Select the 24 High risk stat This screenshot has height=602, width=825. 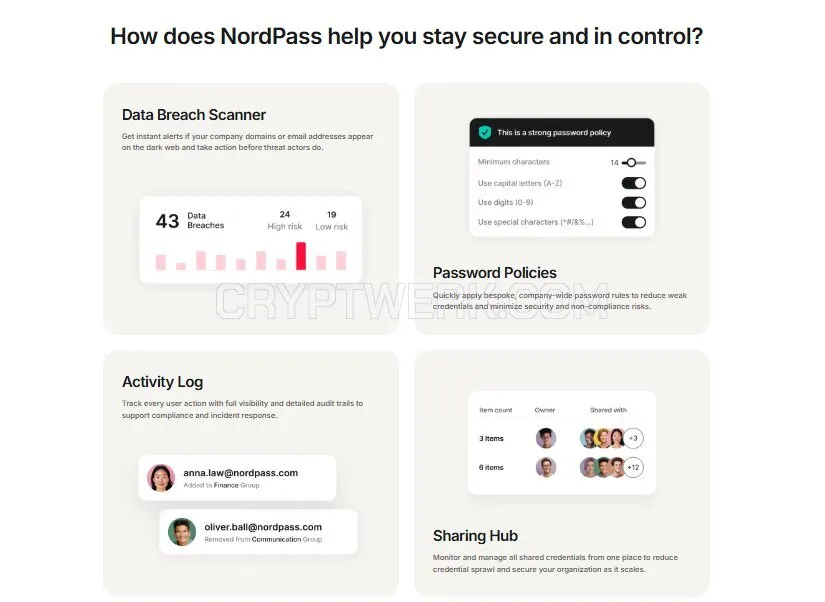coord(285,220)
